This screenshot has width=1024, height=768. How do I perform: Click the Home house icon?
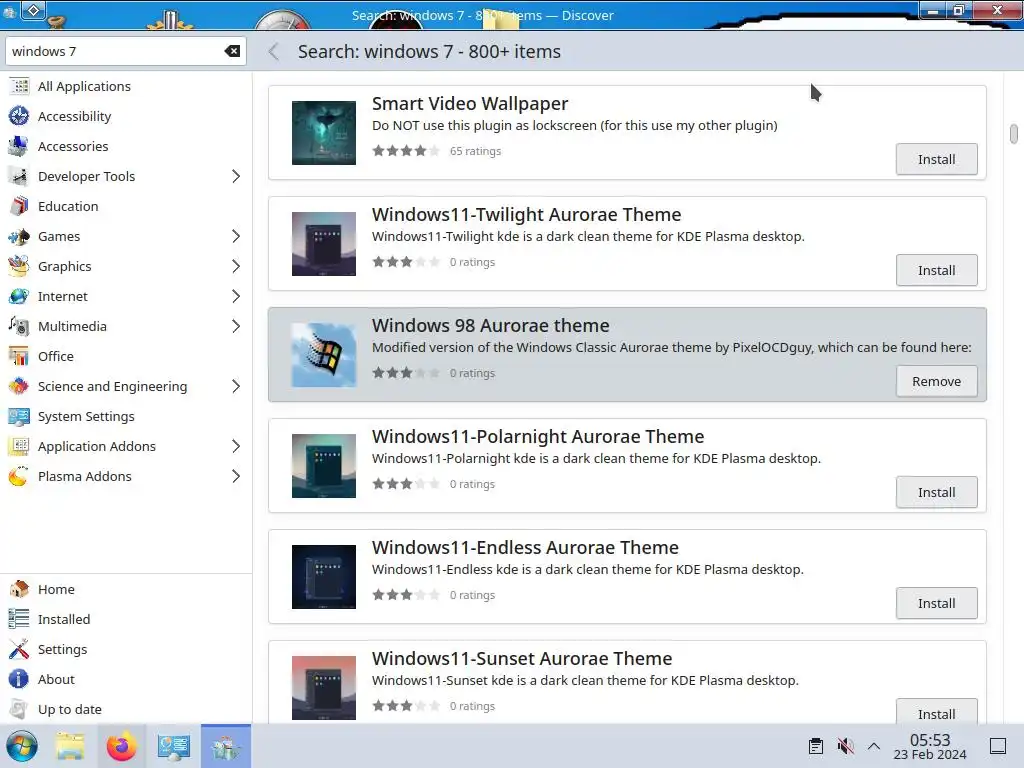19,589
